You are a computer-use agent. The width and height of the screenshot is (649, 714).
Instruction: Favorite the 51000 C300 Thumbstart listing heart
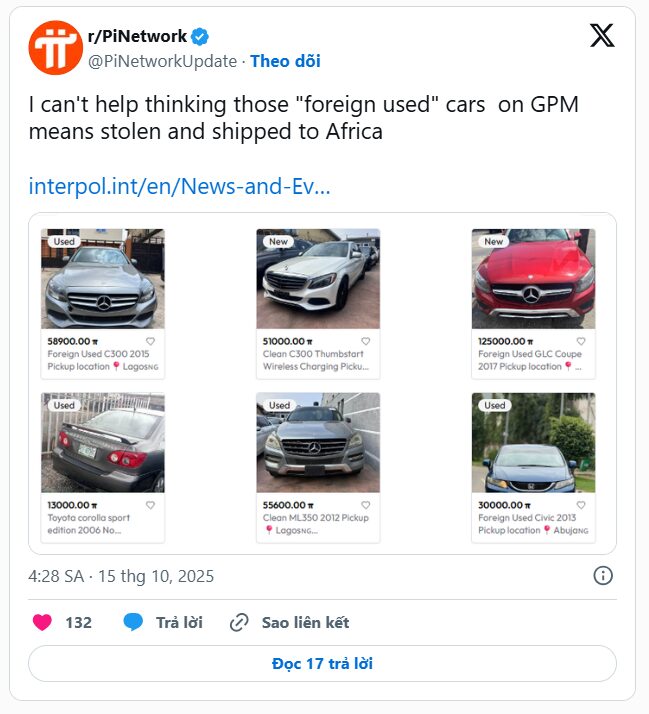coord(366,341)
